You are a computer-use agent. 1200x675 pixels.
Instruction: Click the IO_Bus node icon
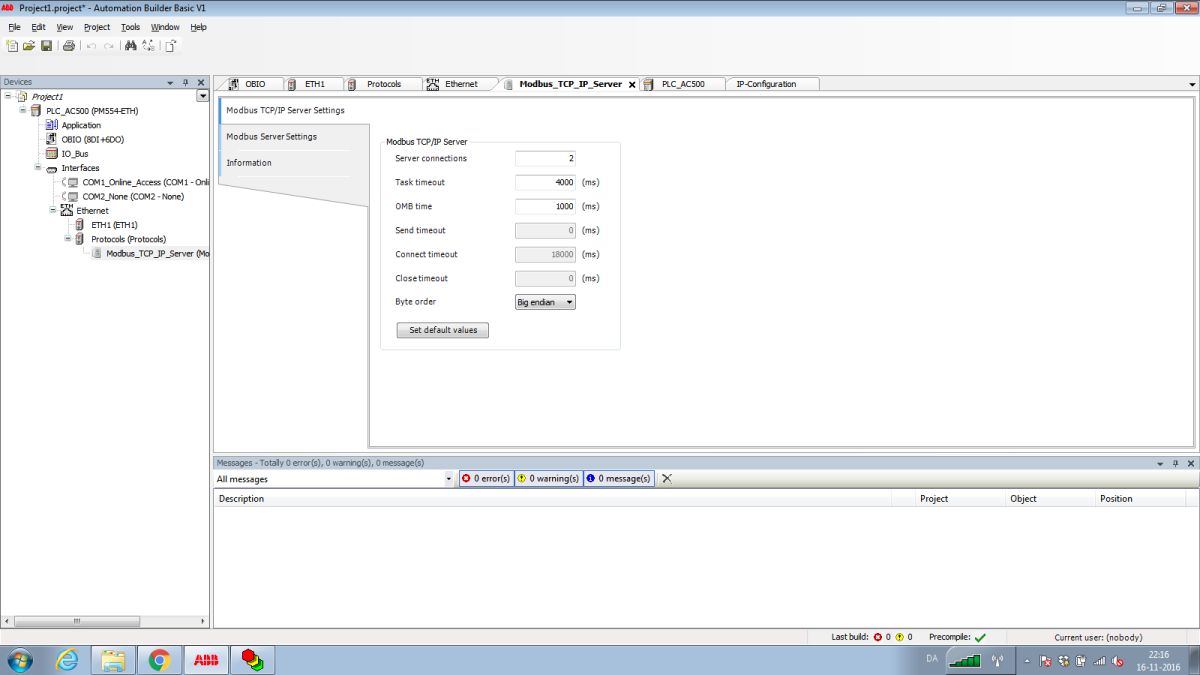tap(52, 154)
